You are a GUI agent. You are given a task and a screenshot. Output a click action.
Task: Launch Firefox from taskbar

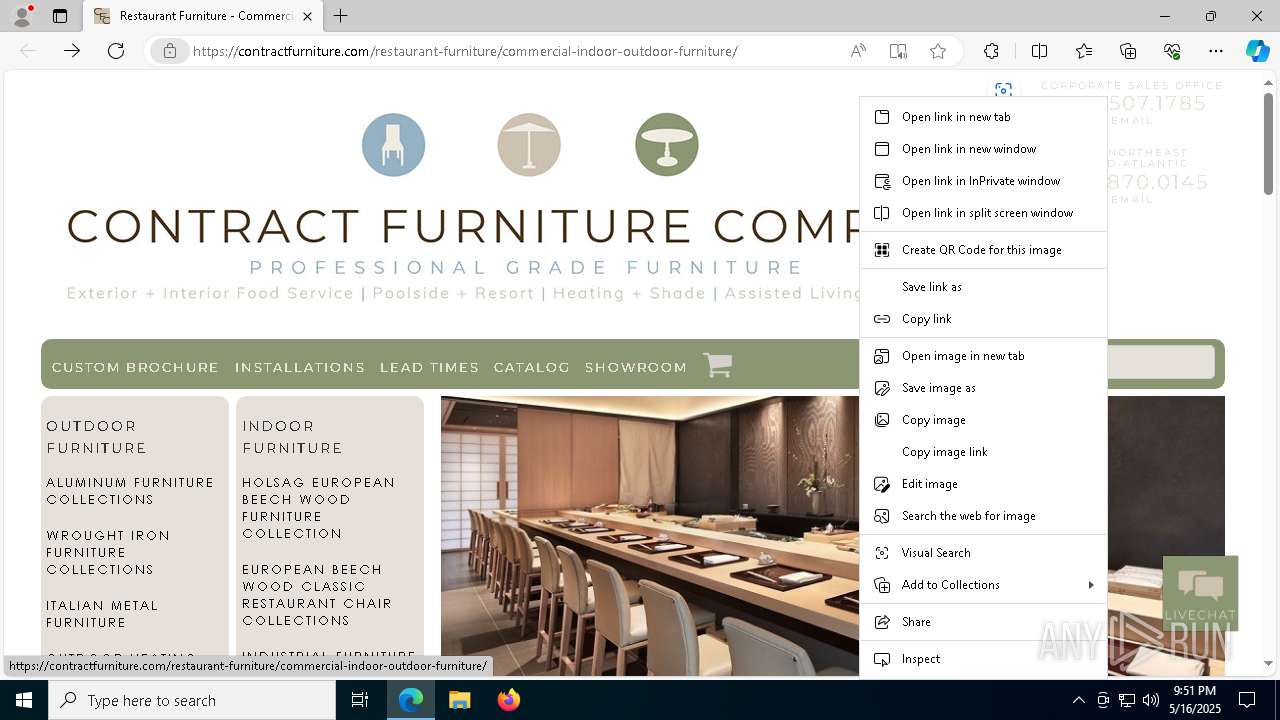[508, 700]
